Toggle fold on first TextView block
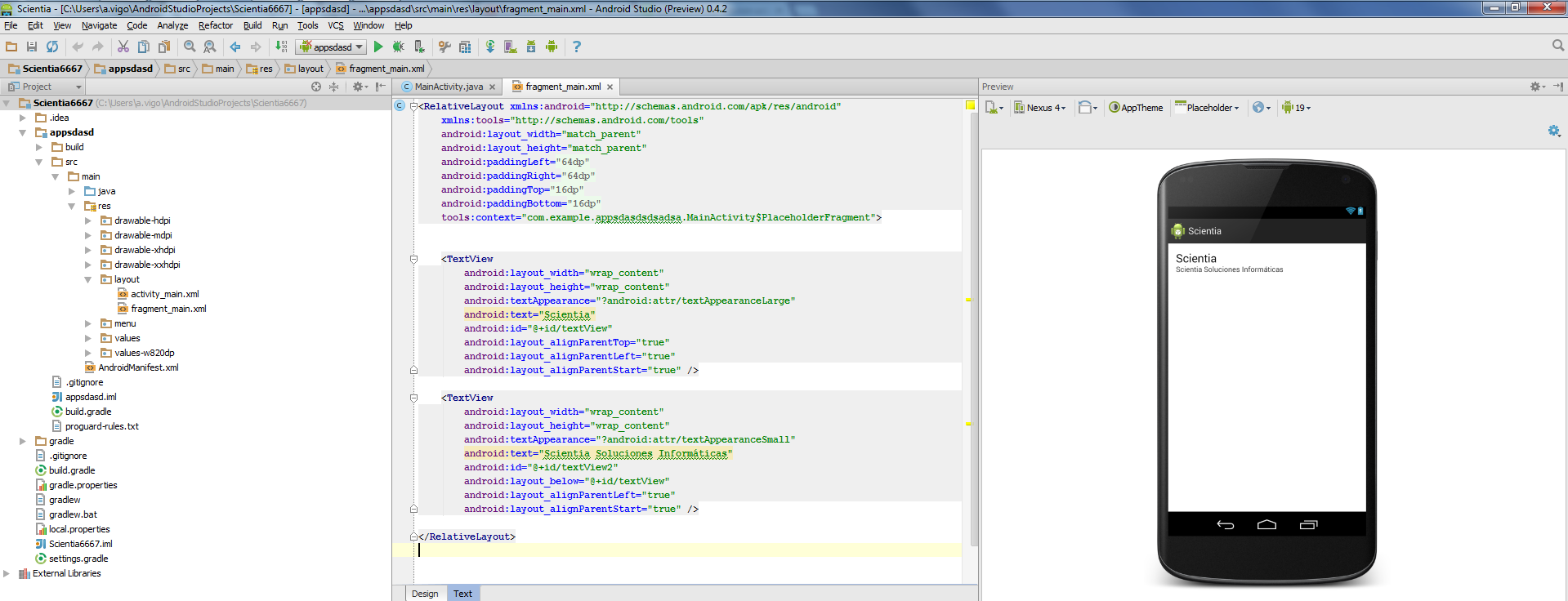Viewport: 1568px width, 601px height. tap(413, 259)
